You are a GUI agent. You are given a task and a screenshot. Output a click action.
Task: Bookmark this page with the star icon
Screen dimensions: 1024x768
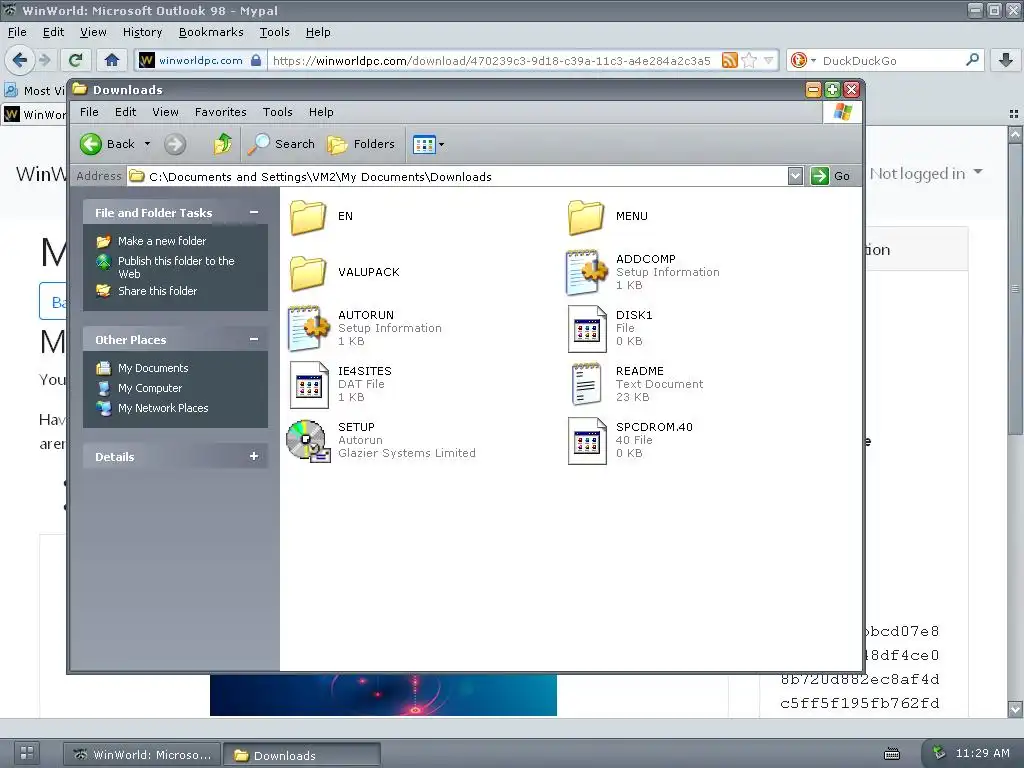749,61
